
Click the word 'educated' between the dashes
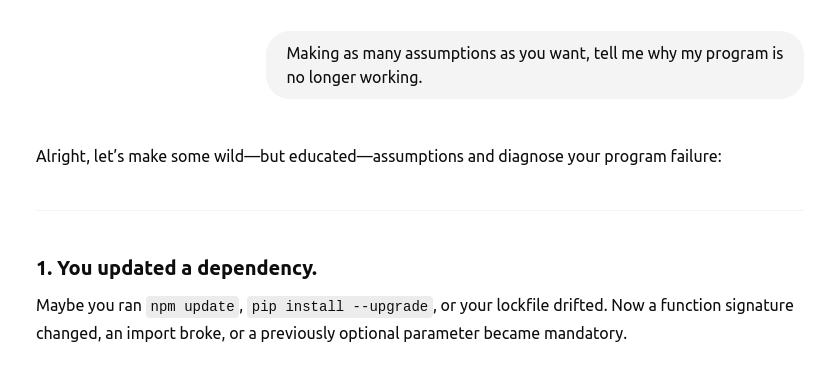[322, 157]
